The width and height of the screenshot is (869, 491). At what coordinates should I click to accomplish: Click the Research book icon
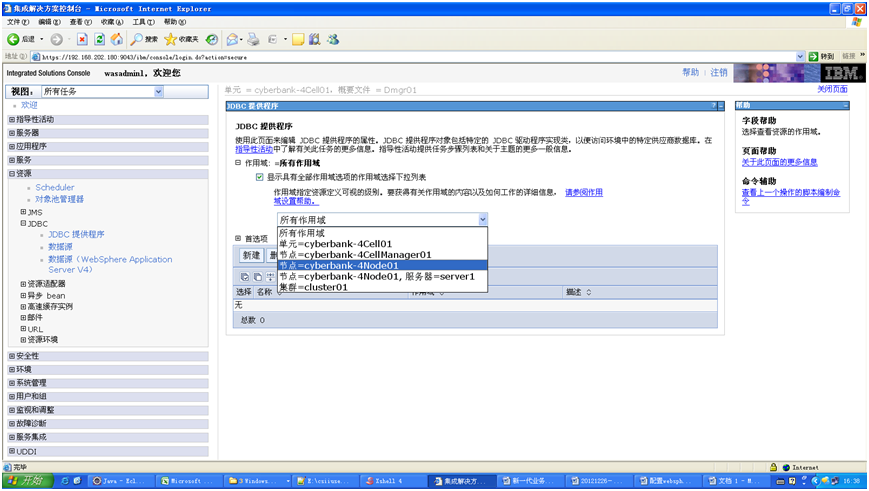pyautogui.click(x=315, y=39)
